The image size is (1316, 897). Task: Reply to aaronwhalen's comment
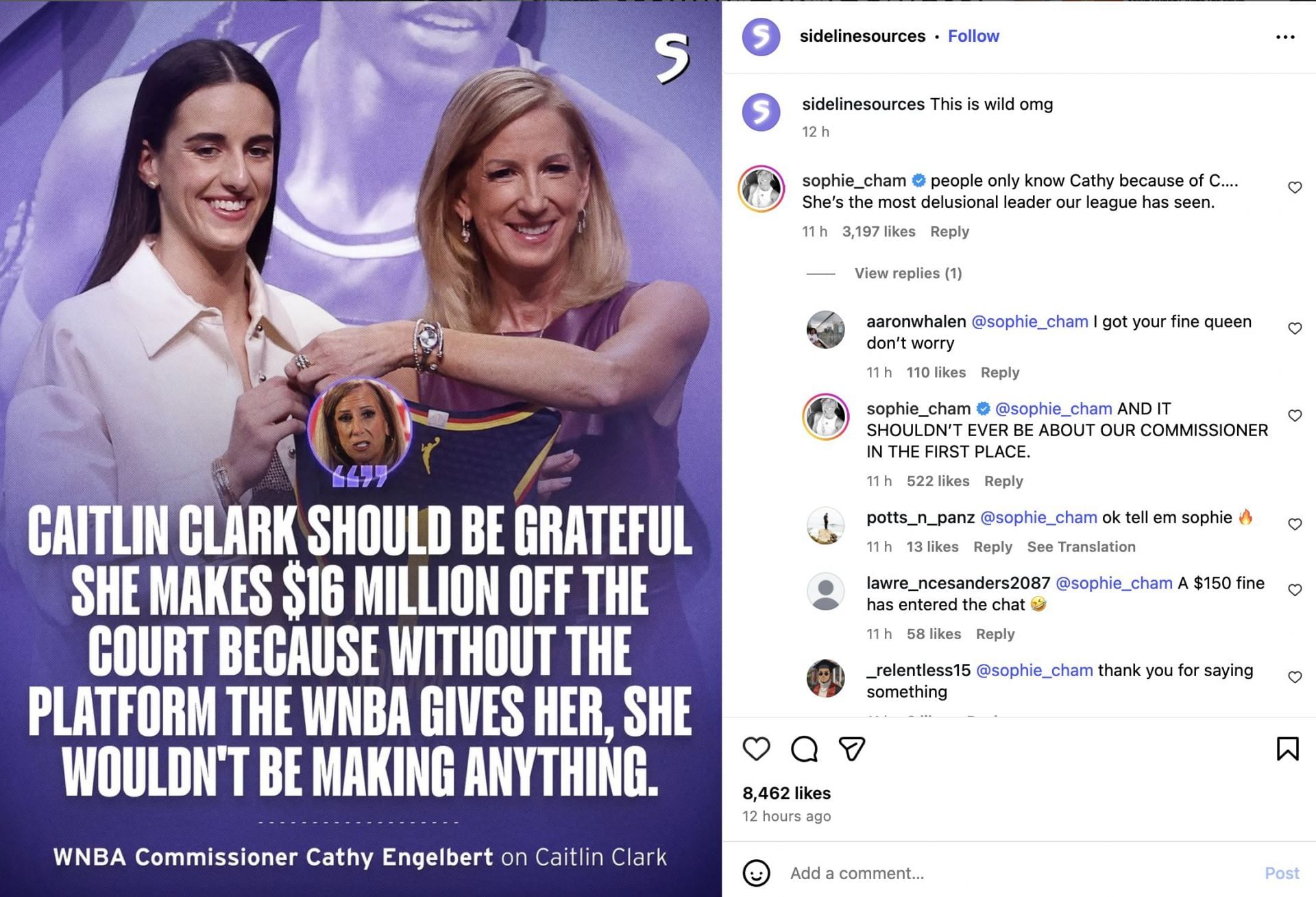(x=999, y=372)
